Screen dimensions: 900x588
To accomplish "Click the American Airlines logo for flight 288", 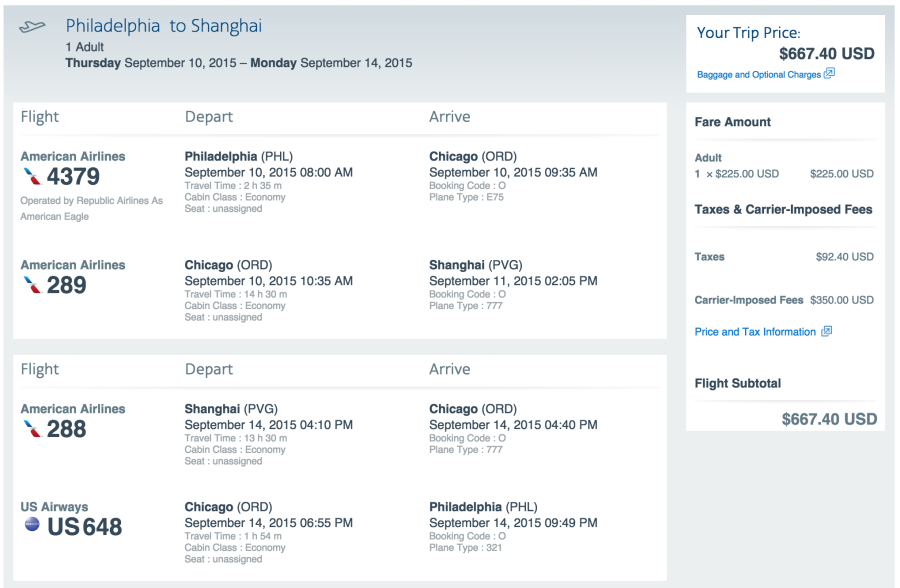I will tap(32, 429).
